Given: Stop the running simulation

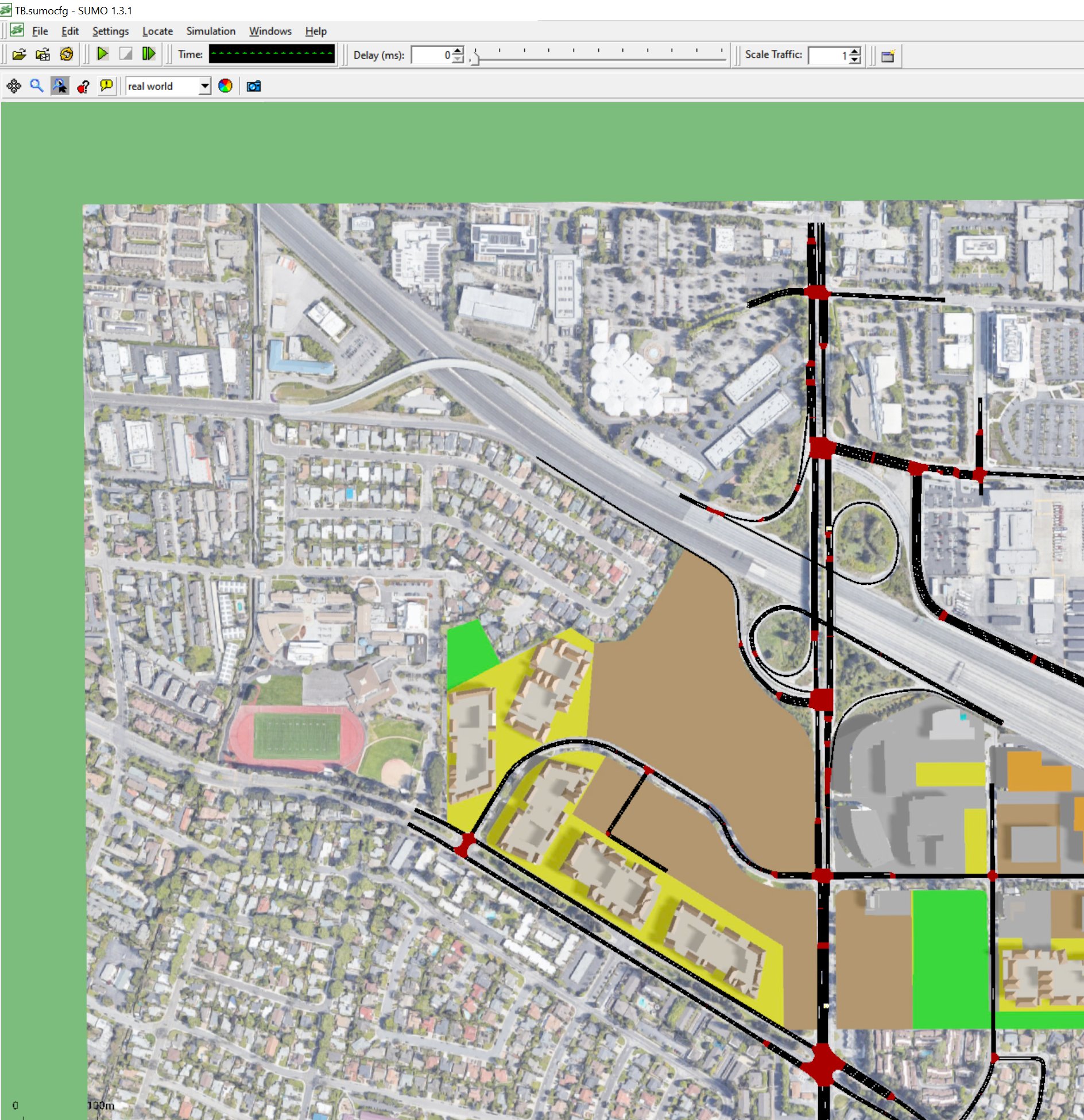Looking at the screenshot, I should tap(125, 54).
